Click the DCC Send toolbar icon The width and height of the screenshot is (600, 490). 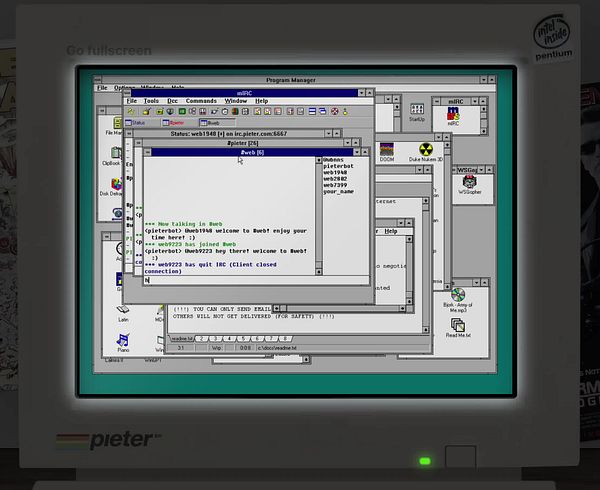(258, 112)
